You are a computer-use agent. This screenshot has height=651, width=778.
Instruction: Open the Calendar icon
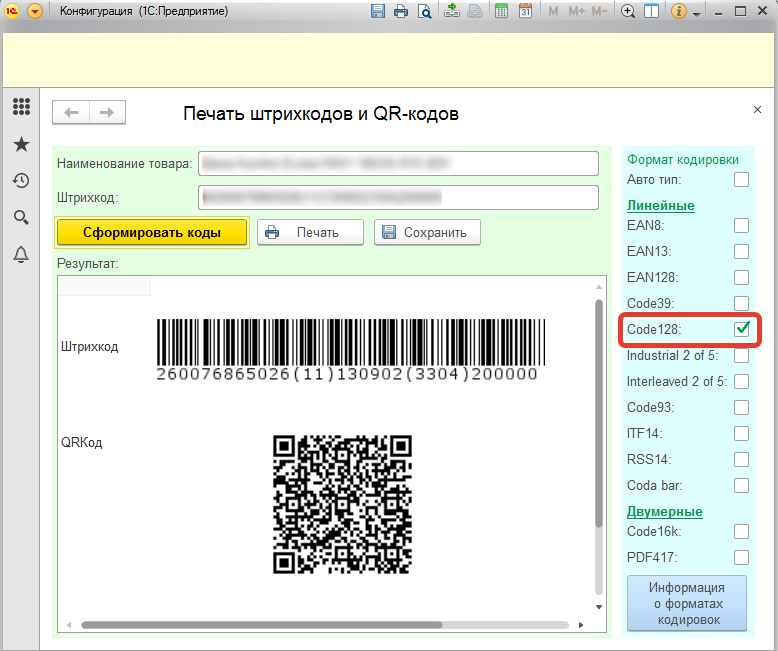(525, 11)
